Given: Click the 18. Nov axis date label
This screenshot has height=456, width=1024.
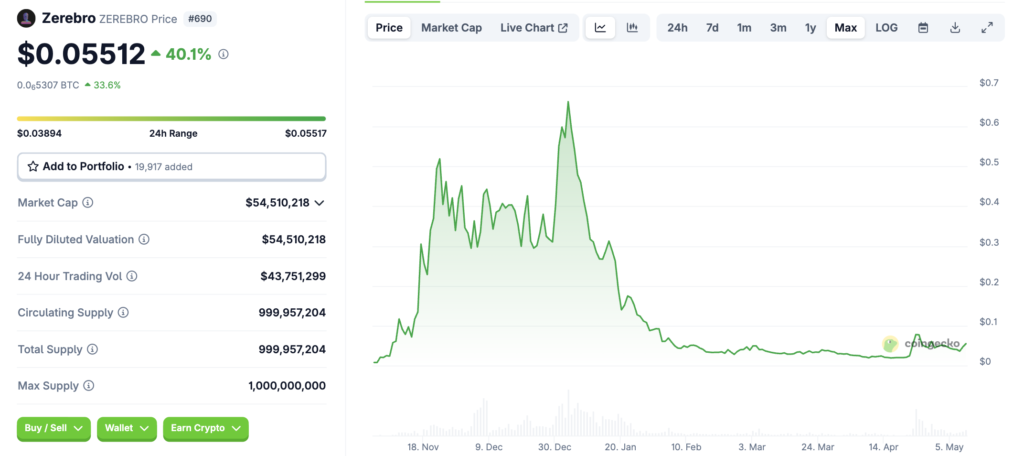Looking at the screenshot, I should click(422, 448).
